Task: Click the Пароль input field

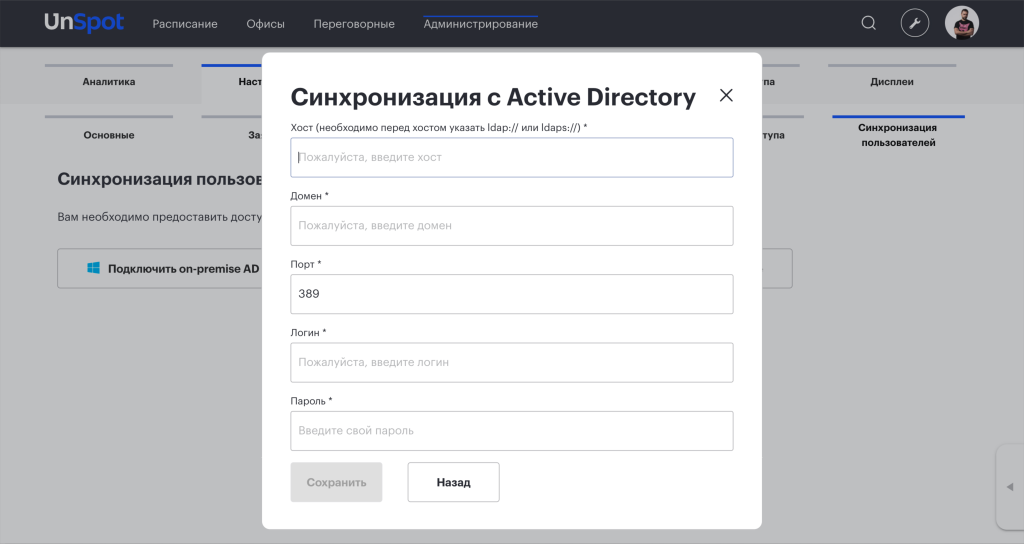Action: 511,431
